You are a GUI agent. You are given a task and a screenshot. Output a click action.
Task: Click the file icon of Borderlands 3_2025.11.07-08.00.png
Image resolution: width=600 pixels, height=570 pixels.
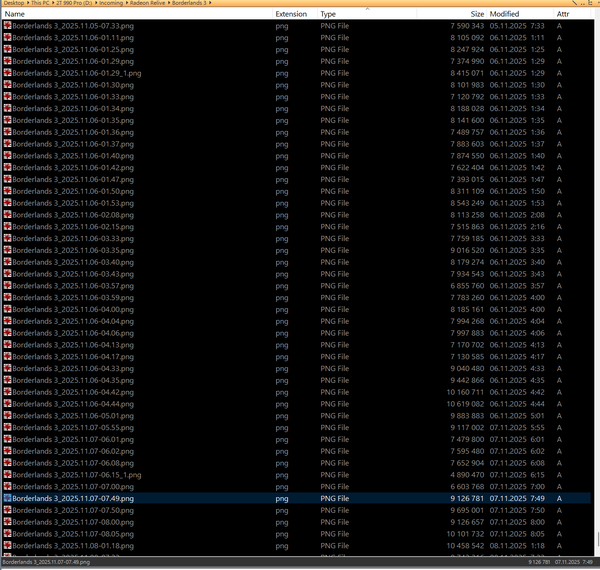(7, 522)
